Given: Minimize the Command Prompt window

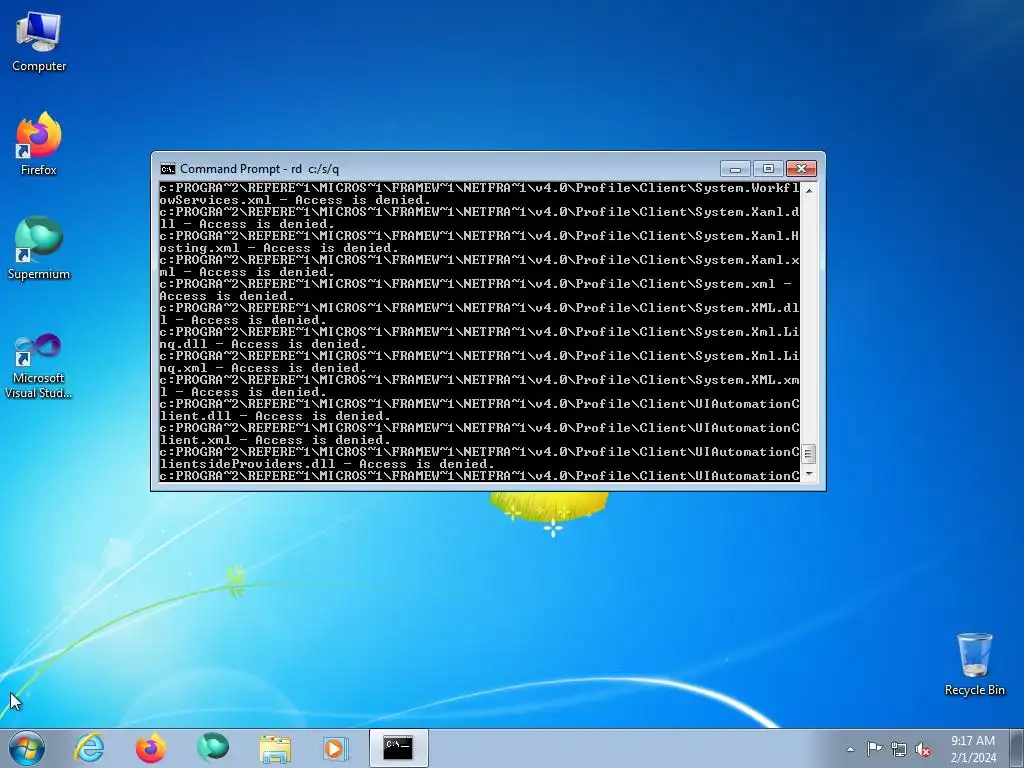Looking at the screenshot, I should (x=735, y=169).
